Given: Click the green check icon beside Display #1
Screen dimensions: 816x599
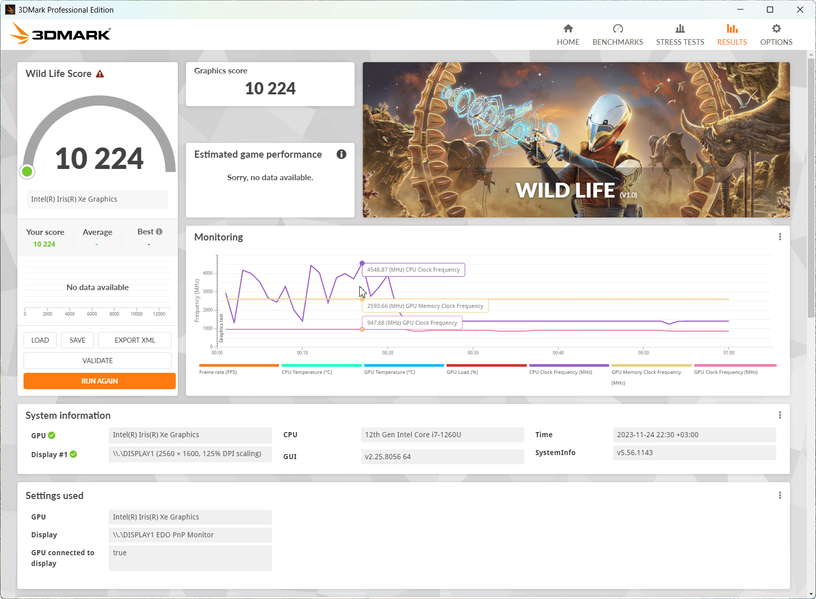Looking at the screenshot, I should 73,454.
